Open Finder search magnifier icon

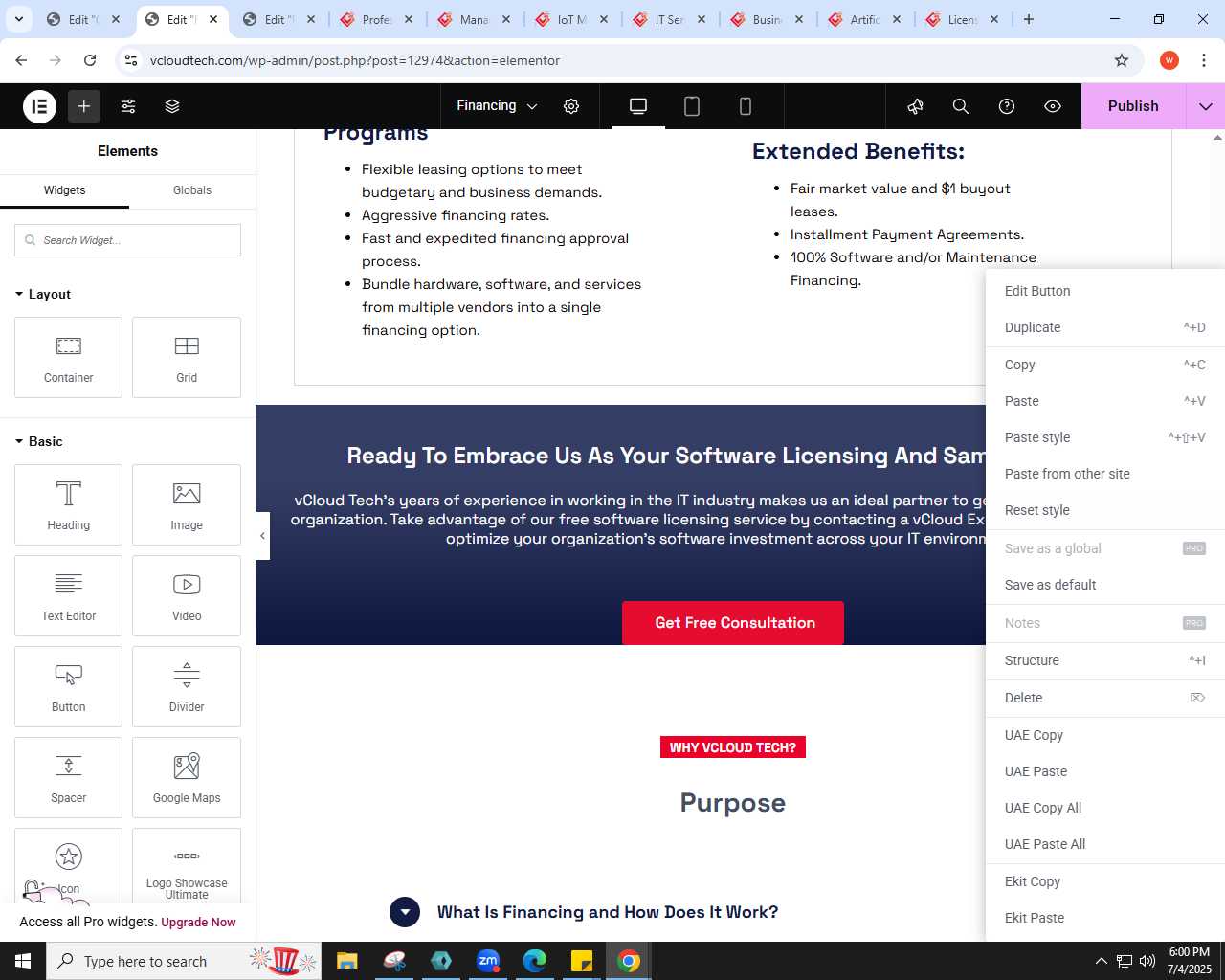tap(961, 106)
